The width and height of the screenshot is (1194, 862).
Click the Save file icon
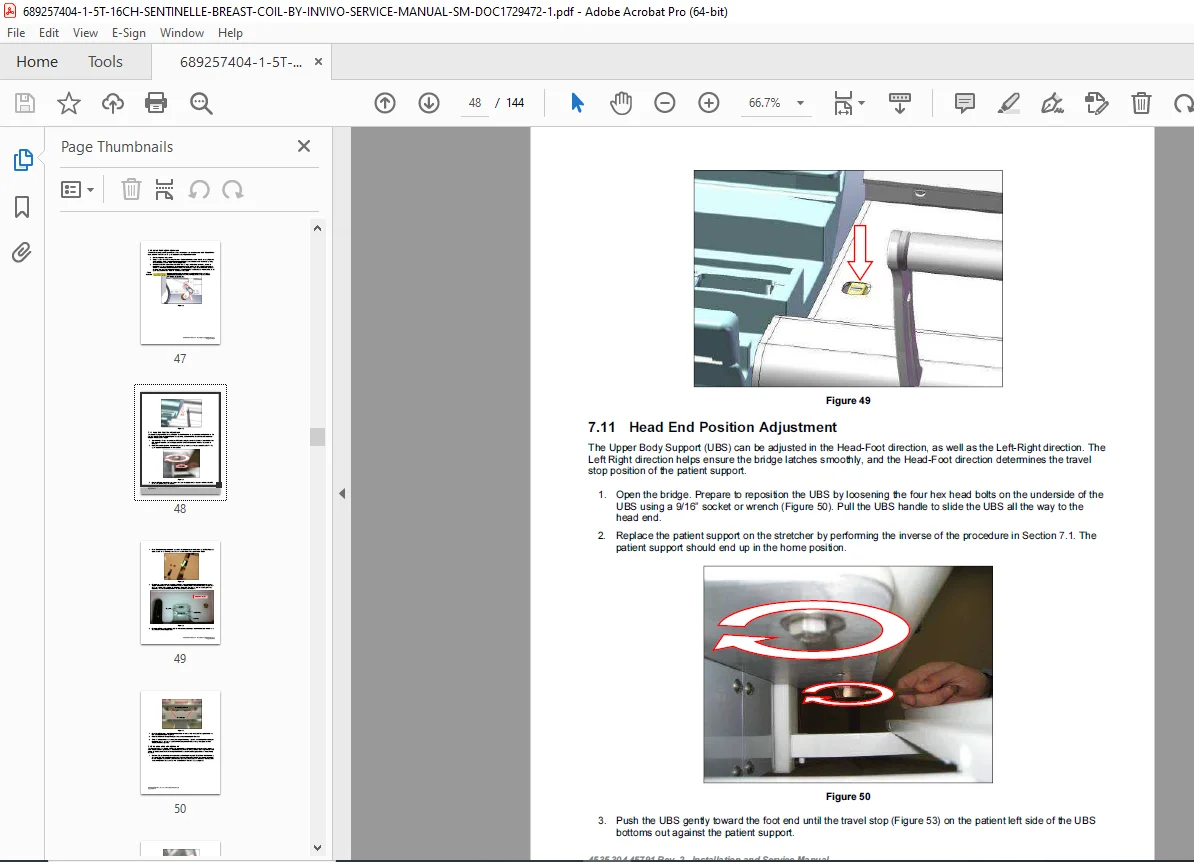(x=25, y=103)
